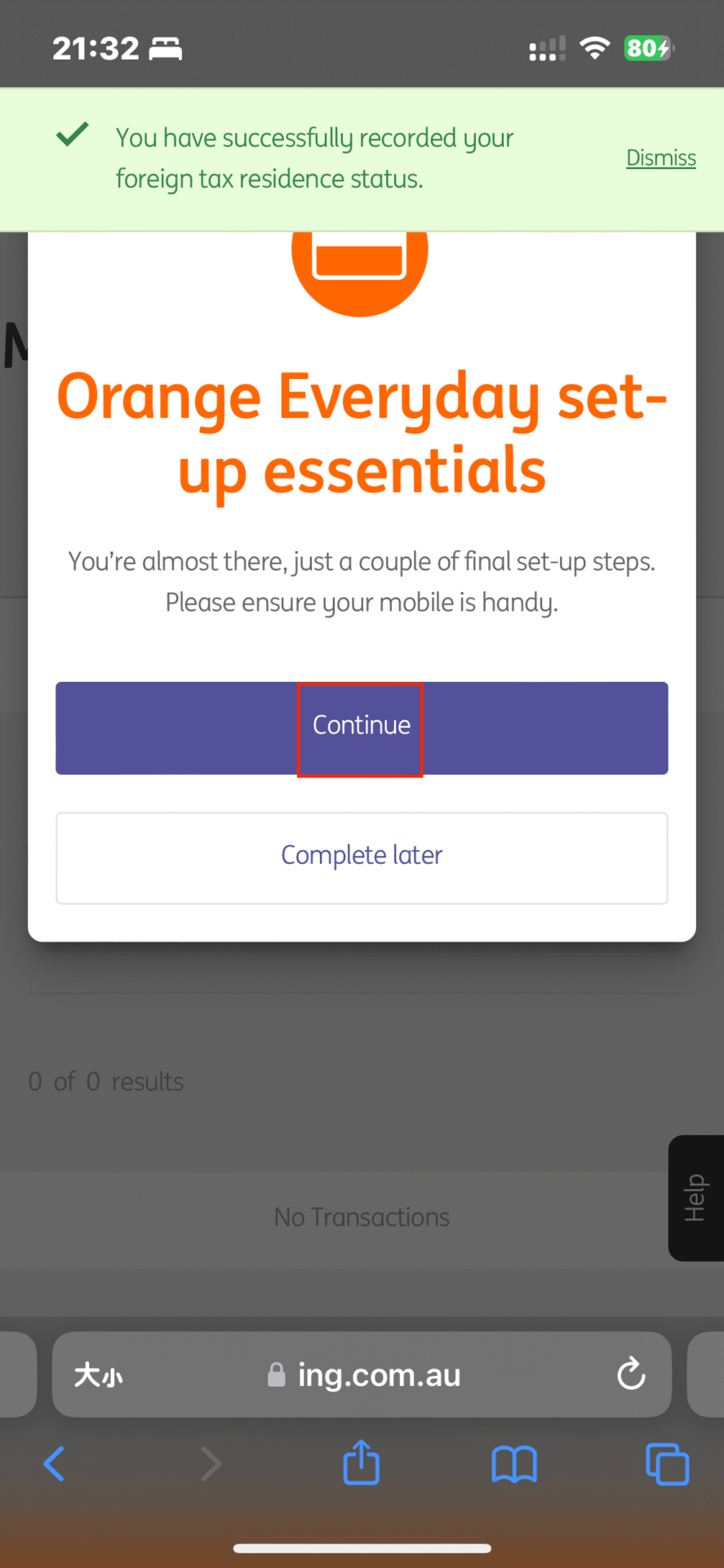The height and width of the screenshot is (1568, 724).
Task: Tap the padlock icon in address bar
Action: point(277,1375)
